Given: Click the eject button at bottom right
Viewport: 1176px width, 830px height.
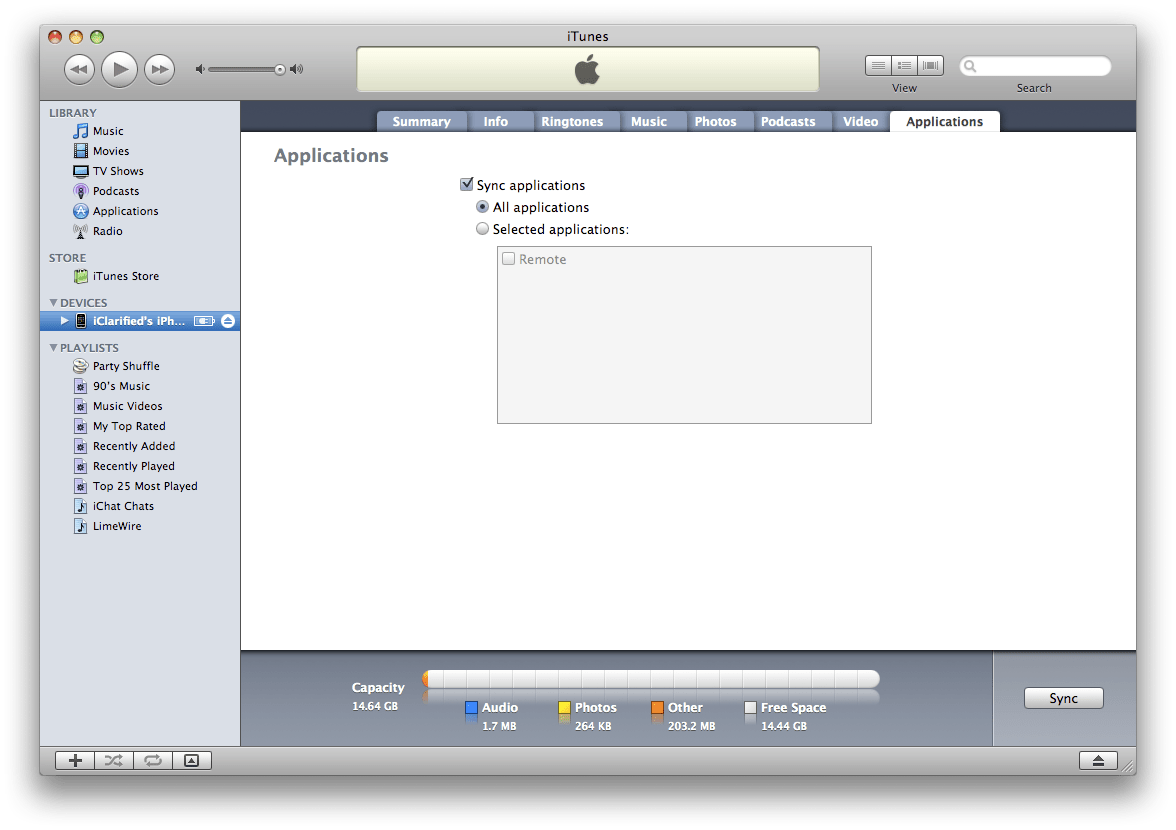Looking at the screenshot, I should [1098, 760].
